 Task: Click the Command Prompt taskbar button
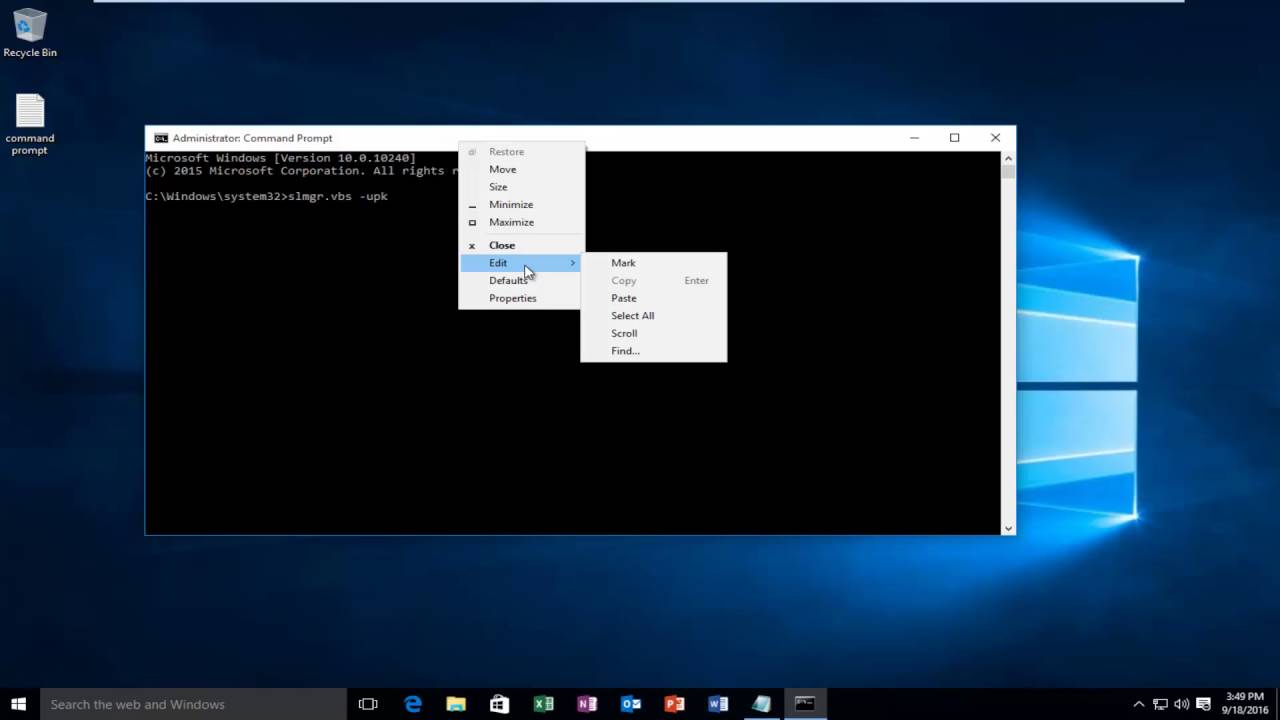click(x=805, y=704)
